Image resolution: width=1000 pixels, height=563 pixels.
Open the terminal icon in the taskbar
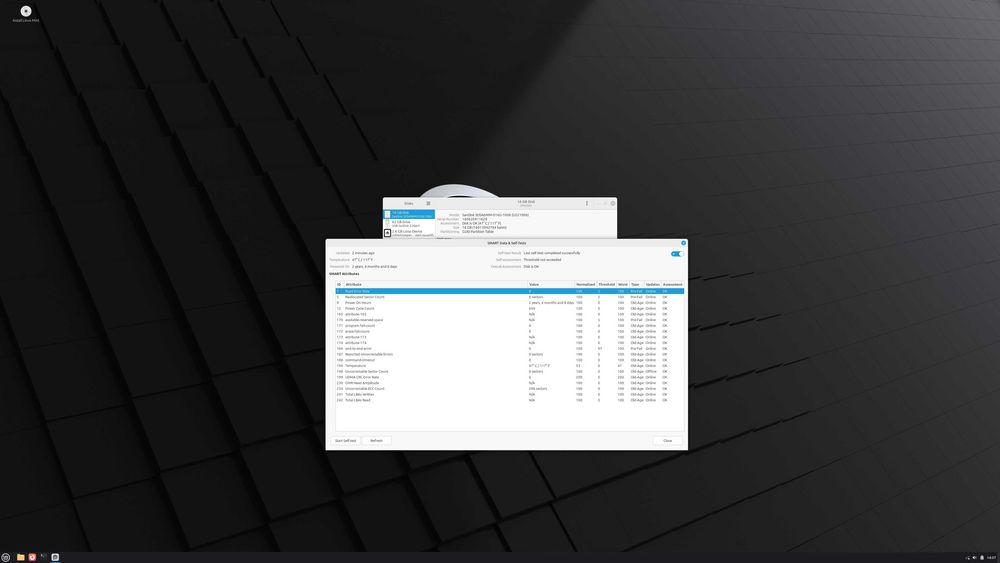point(43,557)
